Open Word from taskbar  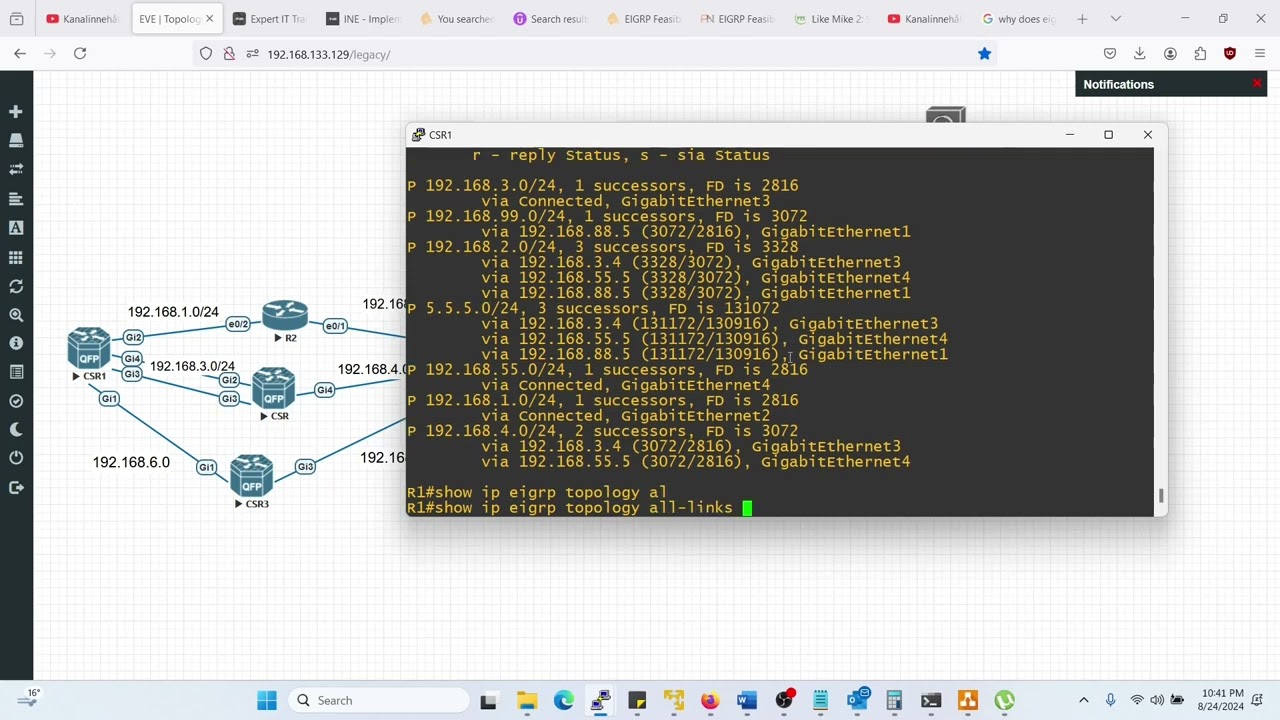(746, 701)
